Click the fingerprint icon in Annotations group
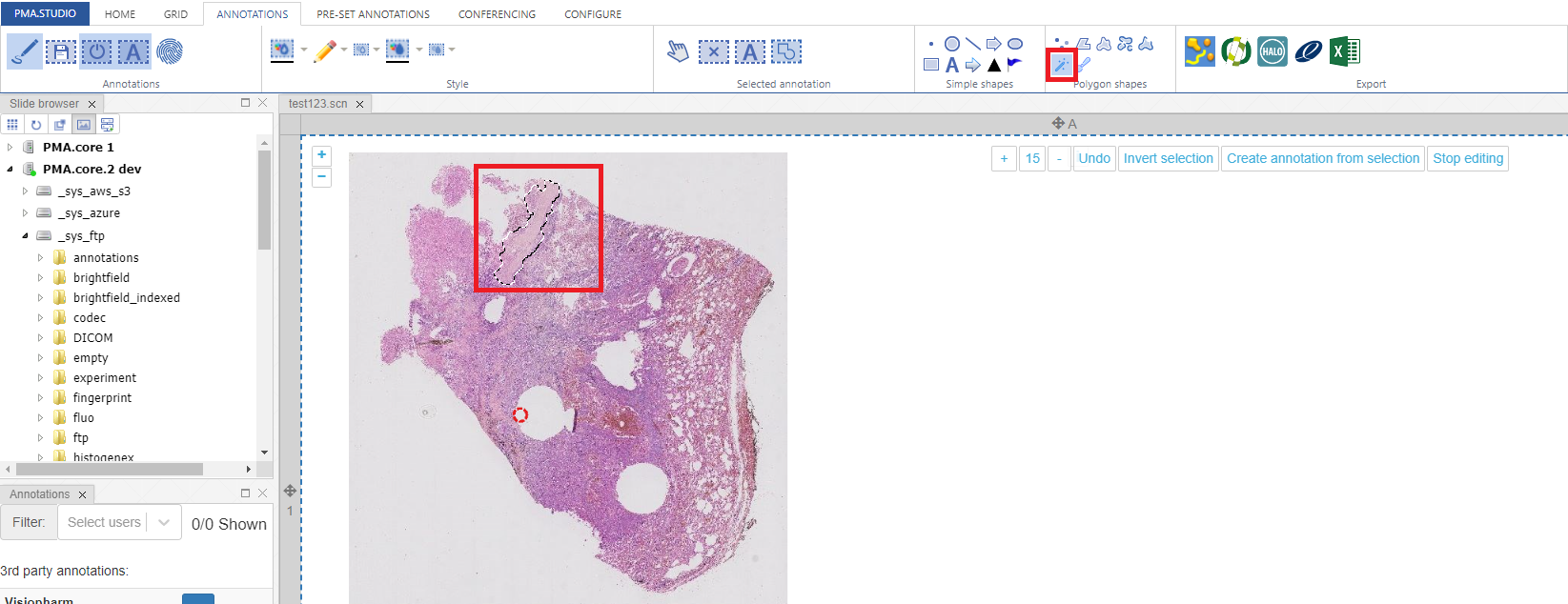 (x=170, y=51)
